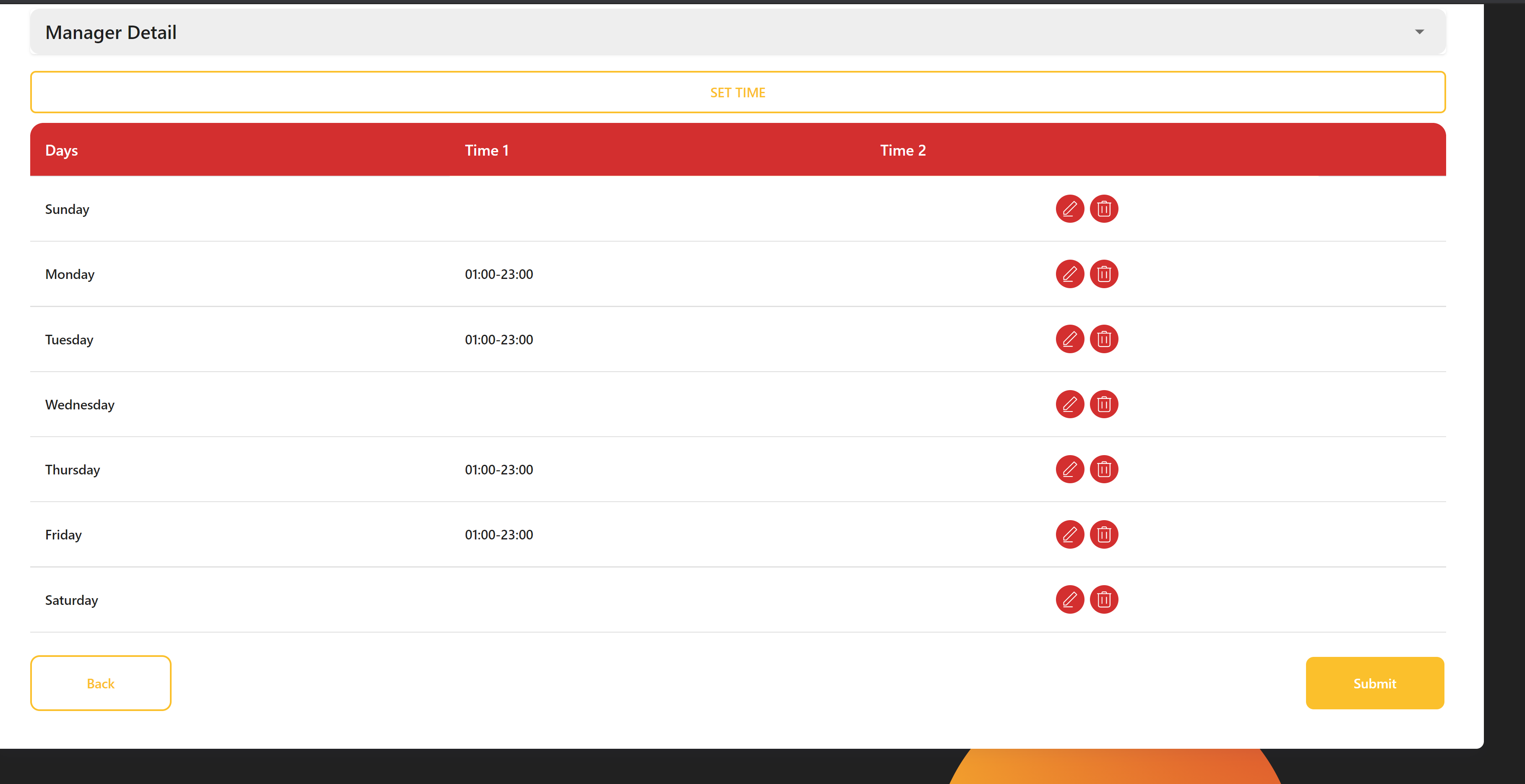The width and height of the screenshot is (1525, 784).
Task: Click the Monday row label
Action: (x=70, y=275)
